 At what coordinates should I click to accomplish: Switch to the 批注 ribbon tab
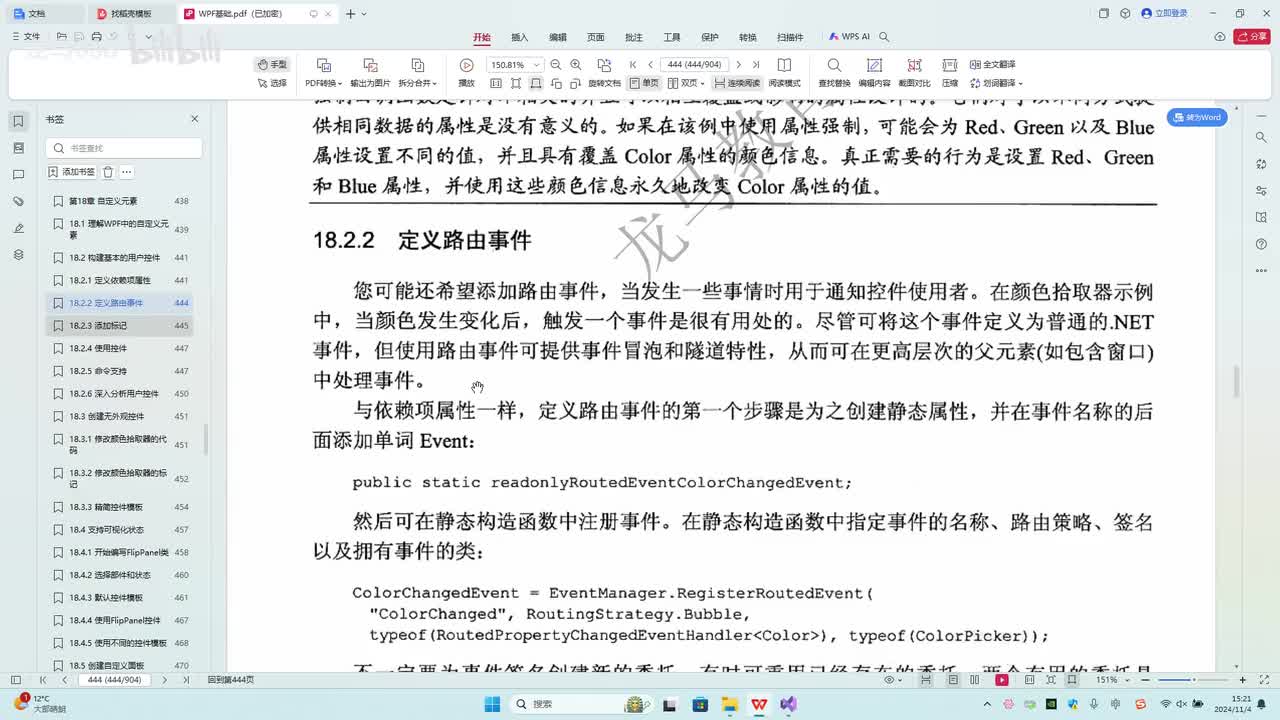(x=633, y=37)
